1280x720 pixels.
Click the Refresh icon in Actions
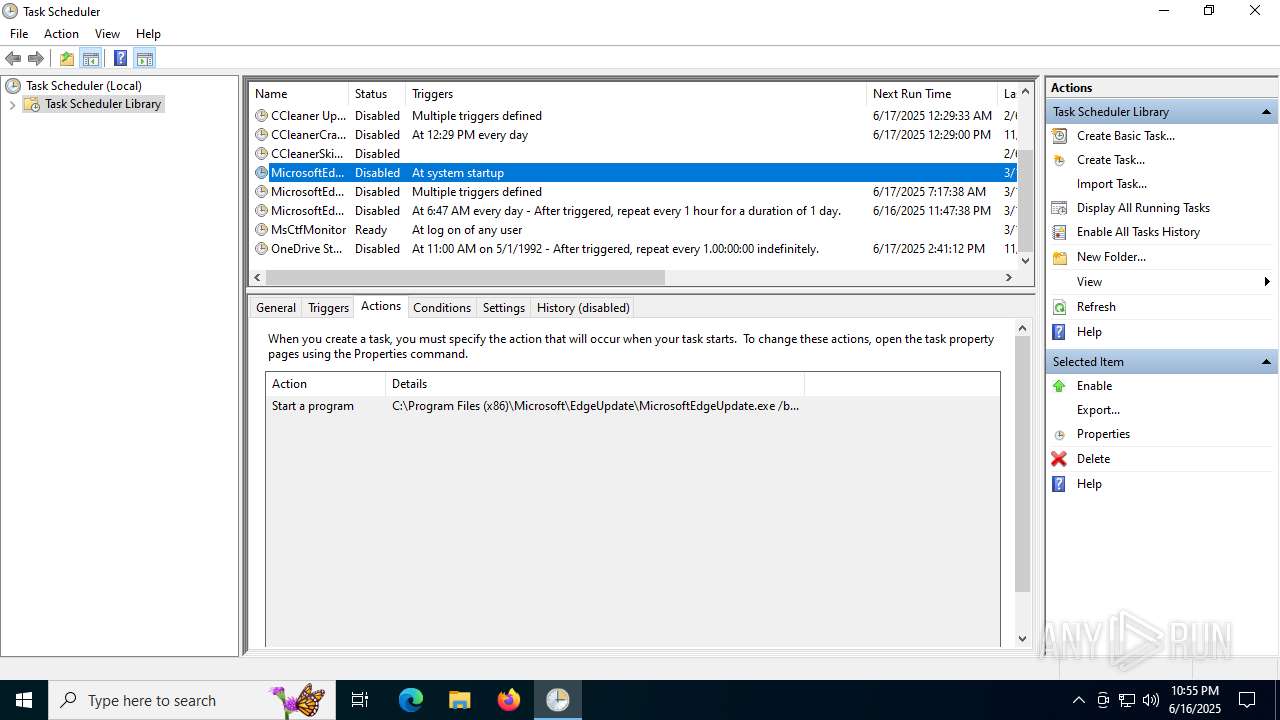tap(1060, 307)
